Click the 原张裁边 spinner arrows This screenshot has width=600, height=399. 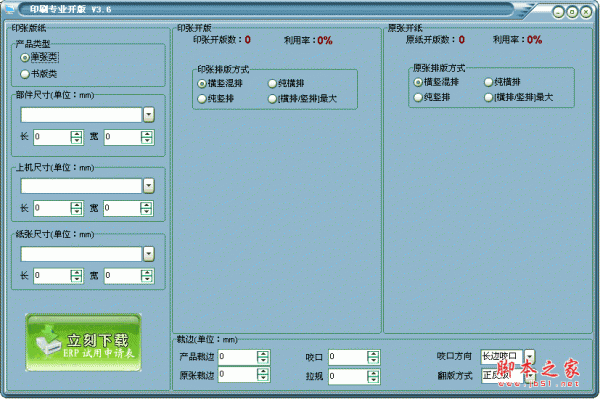click(x=263, y=375)
